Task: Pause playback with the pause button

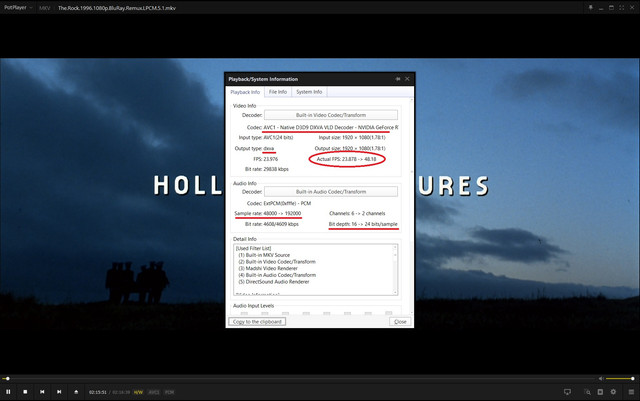Action: (8, 392)
